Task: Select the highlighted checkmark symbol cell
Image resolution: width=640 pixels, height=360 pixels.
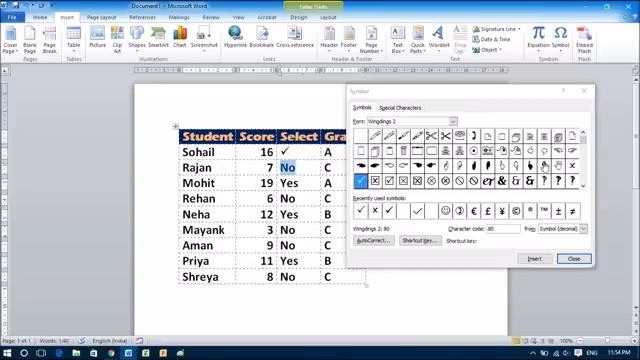Action: tap(361, 181)
